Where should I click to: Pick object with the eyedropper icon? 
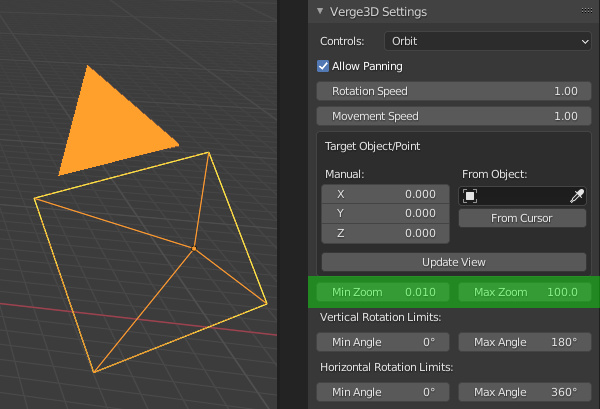[577, 196]
